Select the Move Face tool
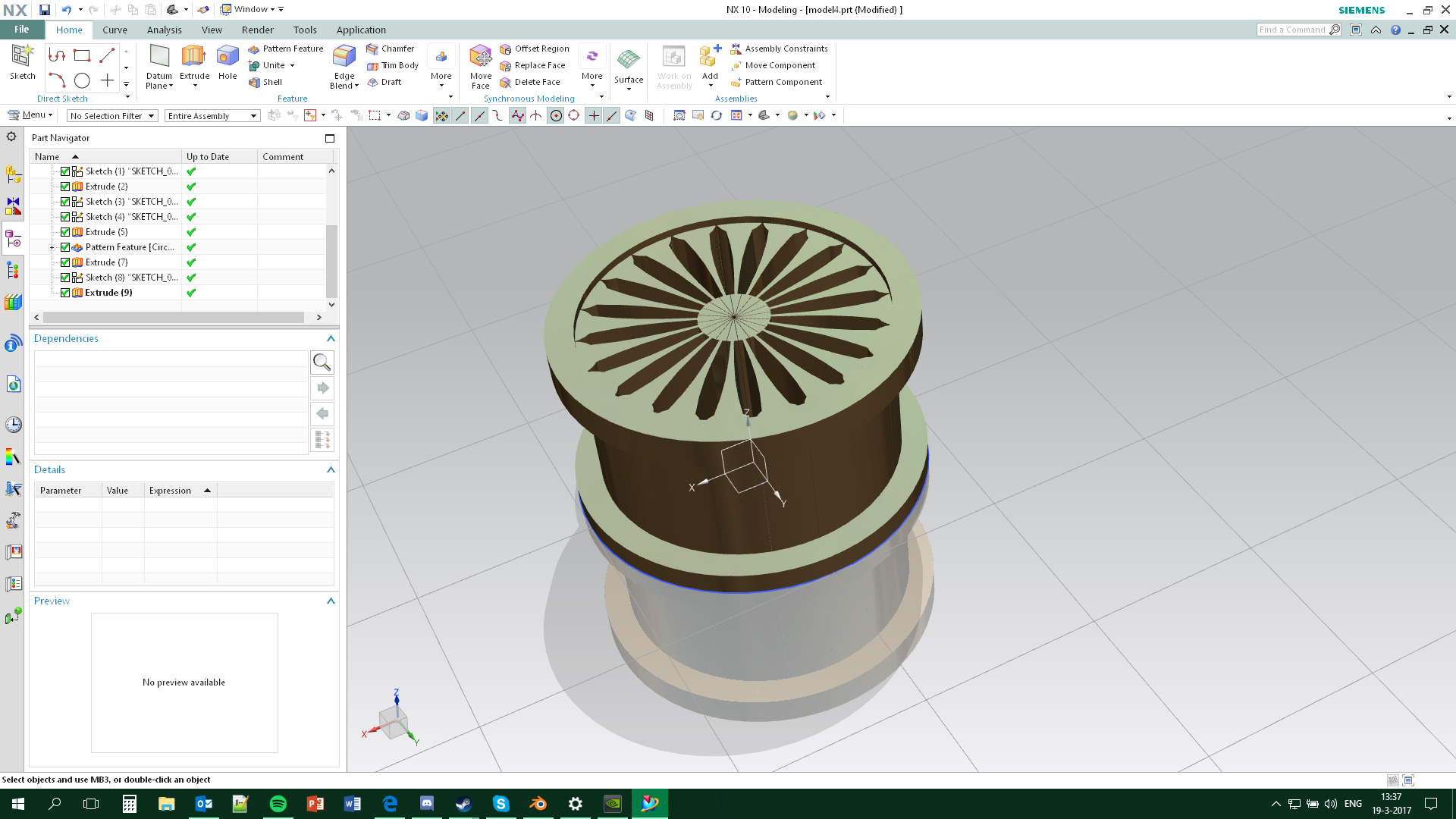1456x819 pixels. tap(480, 57)
